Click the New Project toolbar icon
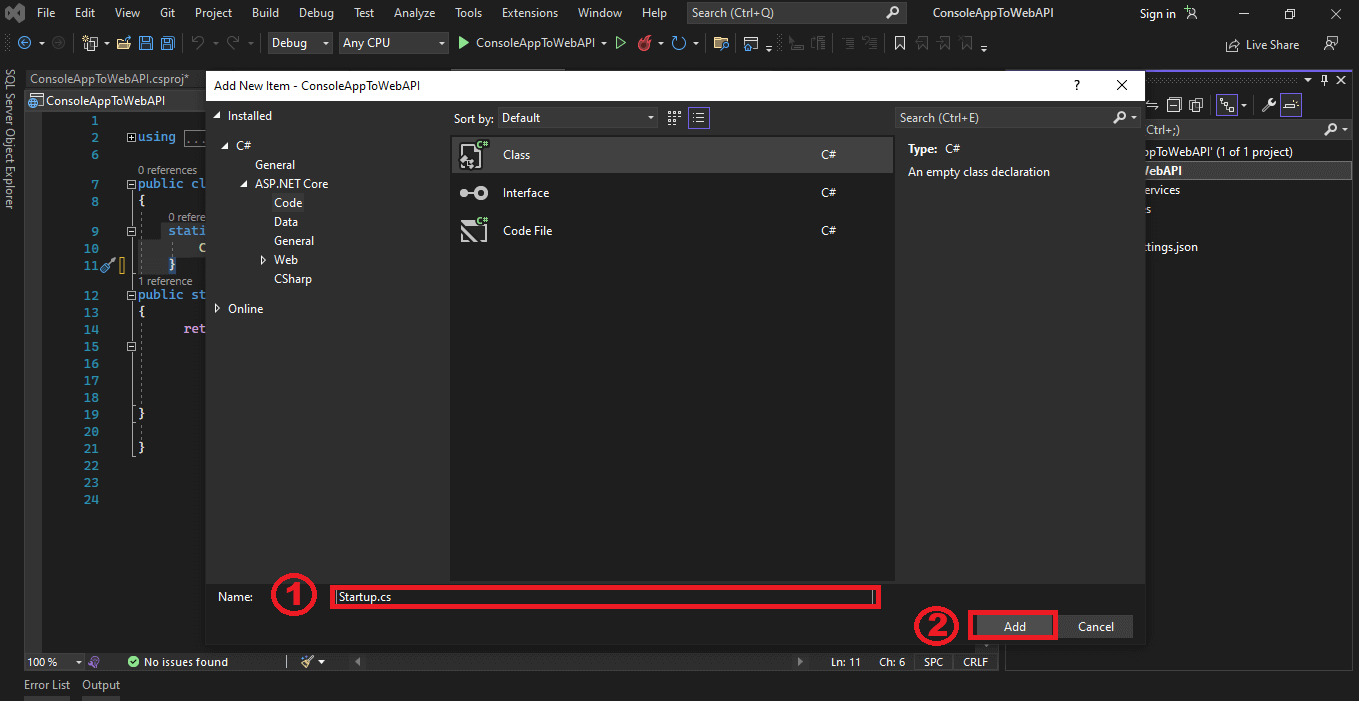Viewport: 1359px width, 701px height. click(x=90, y=43)
